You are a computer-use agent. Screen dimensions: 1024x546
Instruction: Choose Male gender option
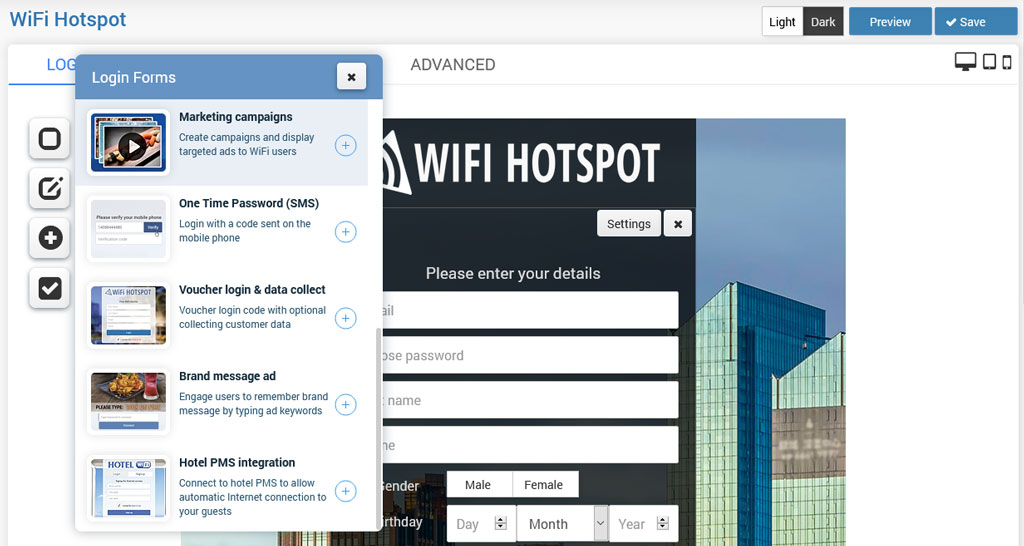[478, 485]
